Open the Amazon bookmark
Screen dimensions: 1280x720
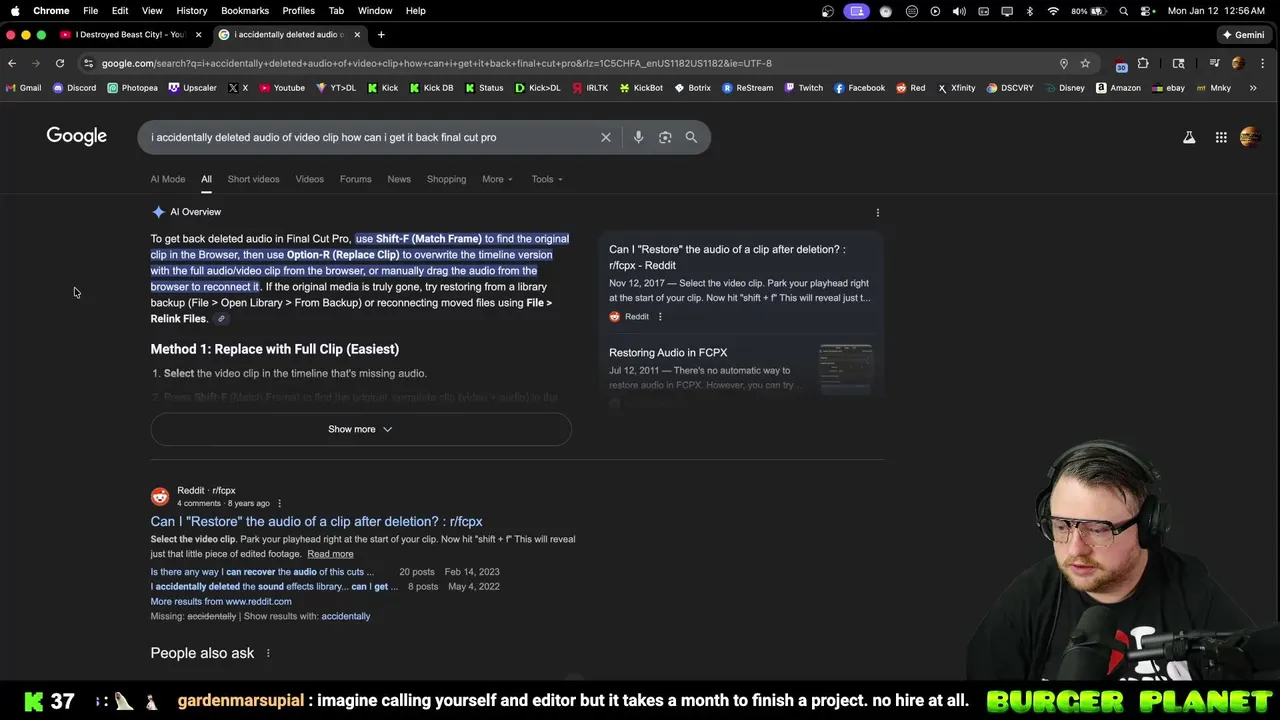(1118, 88)
